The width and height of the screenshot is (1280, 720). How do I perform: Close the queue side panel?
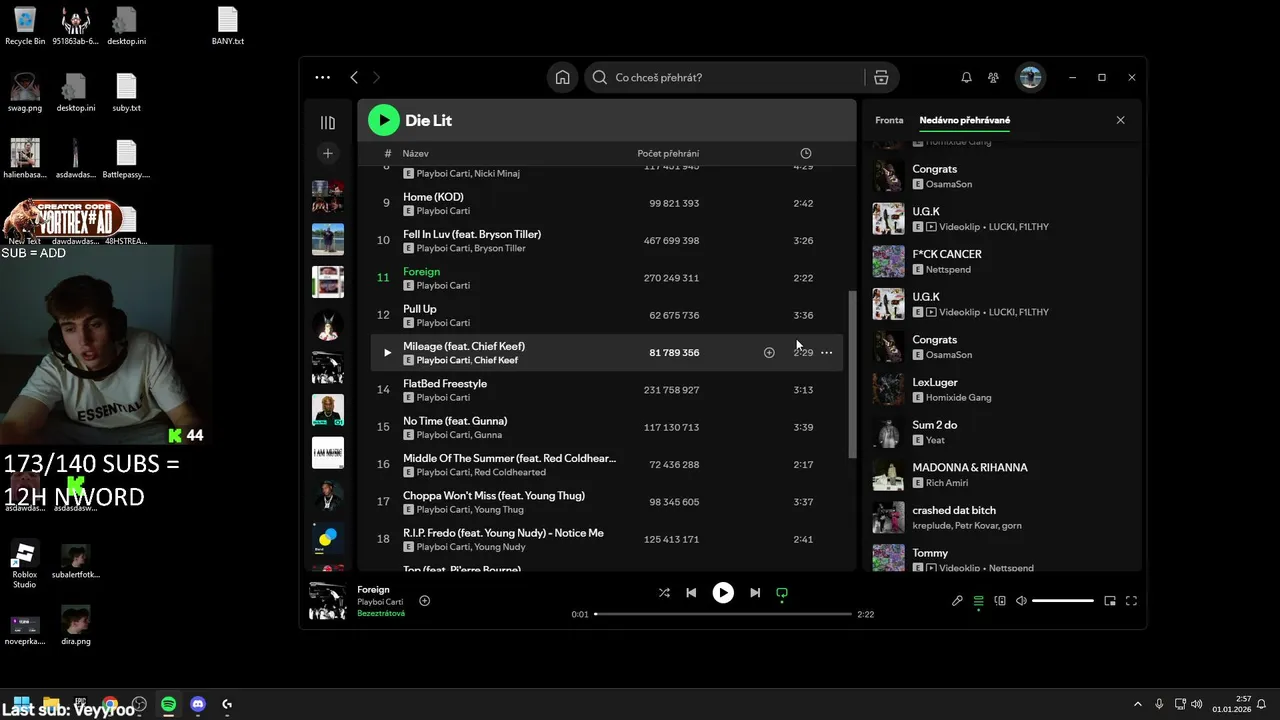[1120, 120]
